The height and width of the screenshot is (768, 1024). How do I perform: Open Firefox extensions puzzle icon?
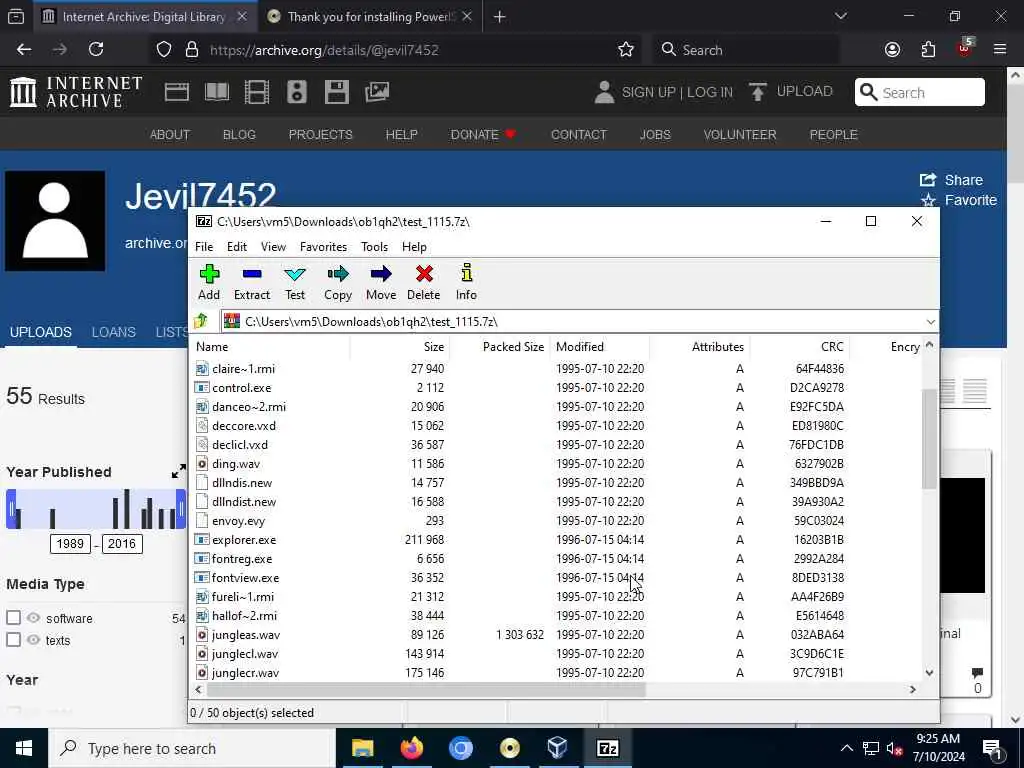pos(928,50)
